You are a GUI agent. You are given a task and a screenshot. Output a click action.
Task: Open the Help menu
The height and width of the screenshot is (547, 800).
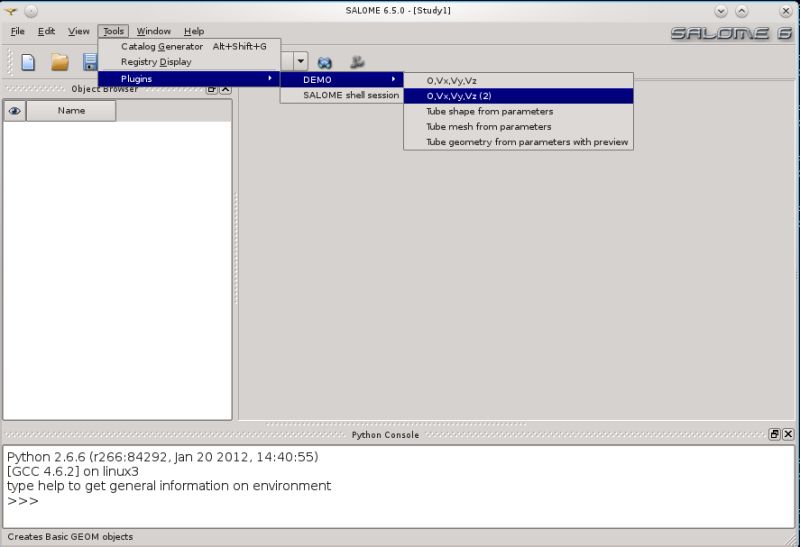click(194, 31)
